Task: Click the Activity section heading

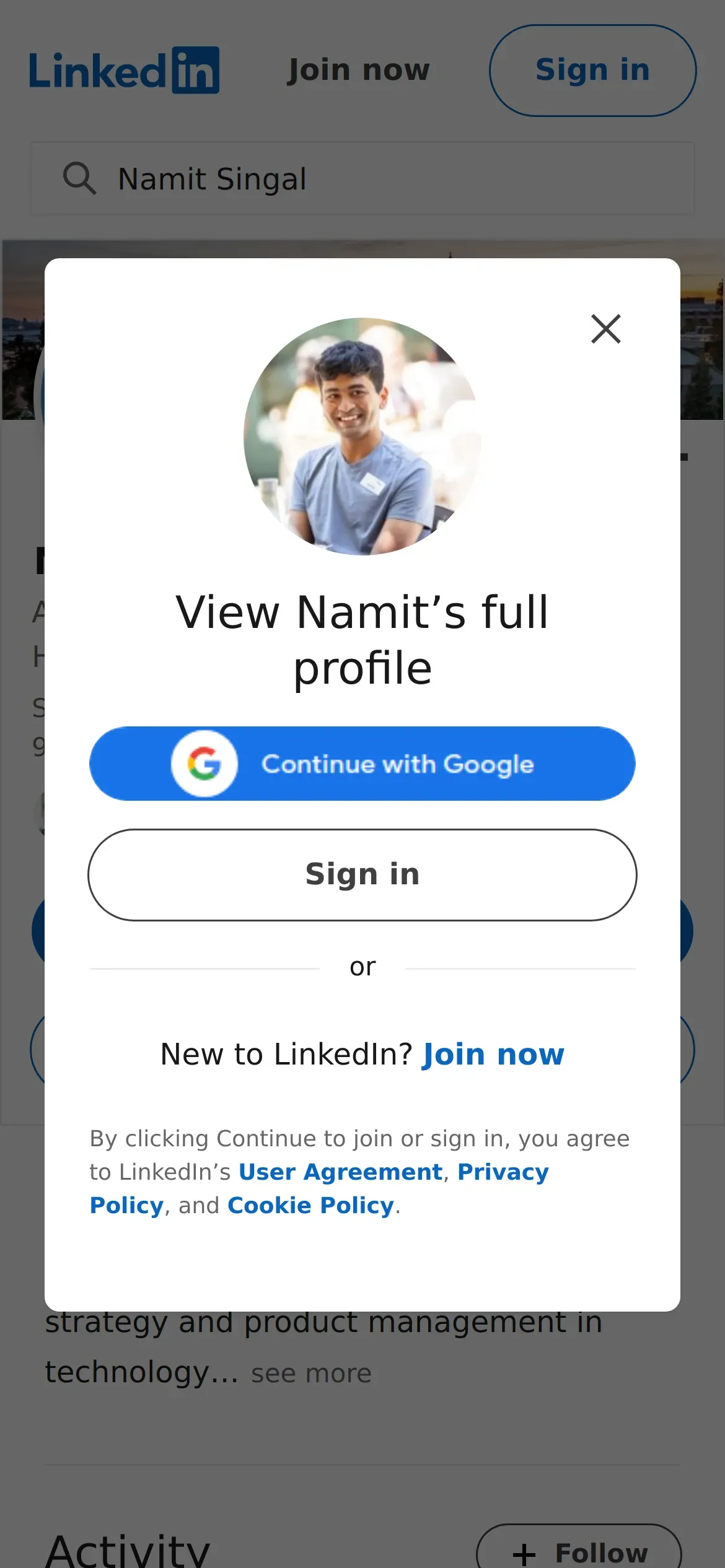Action: [x=128, y=1551]
